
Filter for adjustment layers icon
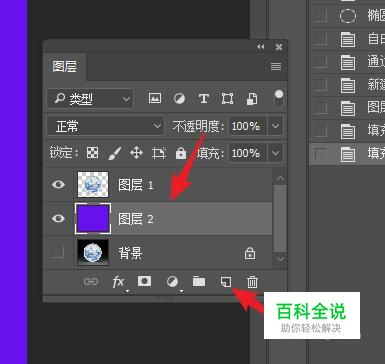179,99
